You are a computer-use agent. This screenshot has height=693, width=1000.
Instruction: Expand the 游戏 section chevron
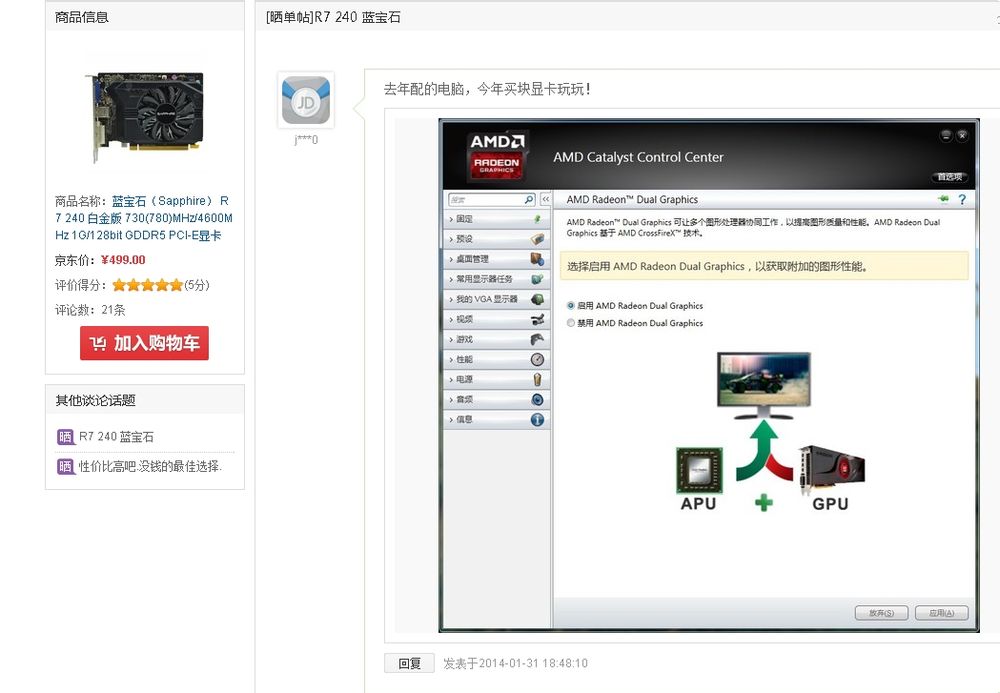[x=451, y=340]
